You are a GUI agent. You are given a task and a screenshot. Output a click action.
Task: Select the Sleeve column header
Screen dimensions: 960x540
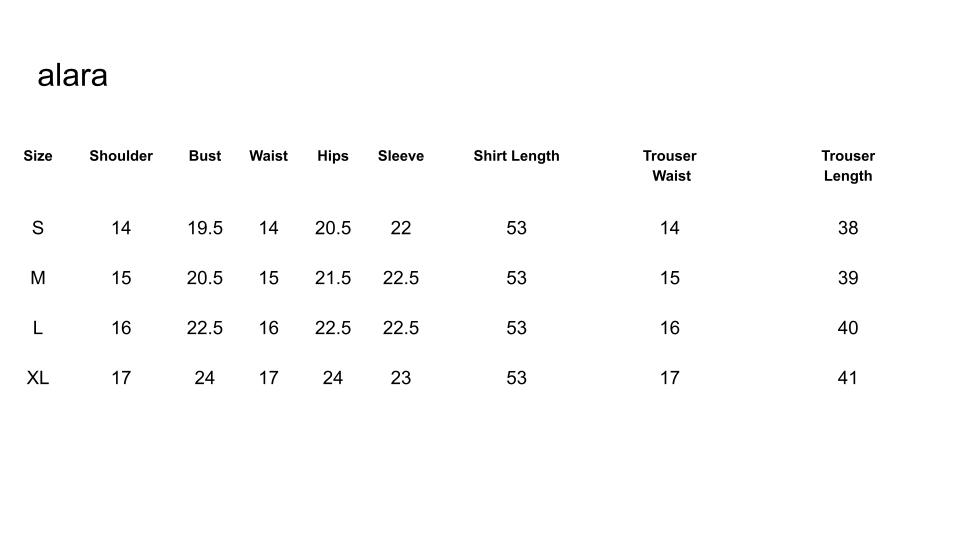pos(401,156)
